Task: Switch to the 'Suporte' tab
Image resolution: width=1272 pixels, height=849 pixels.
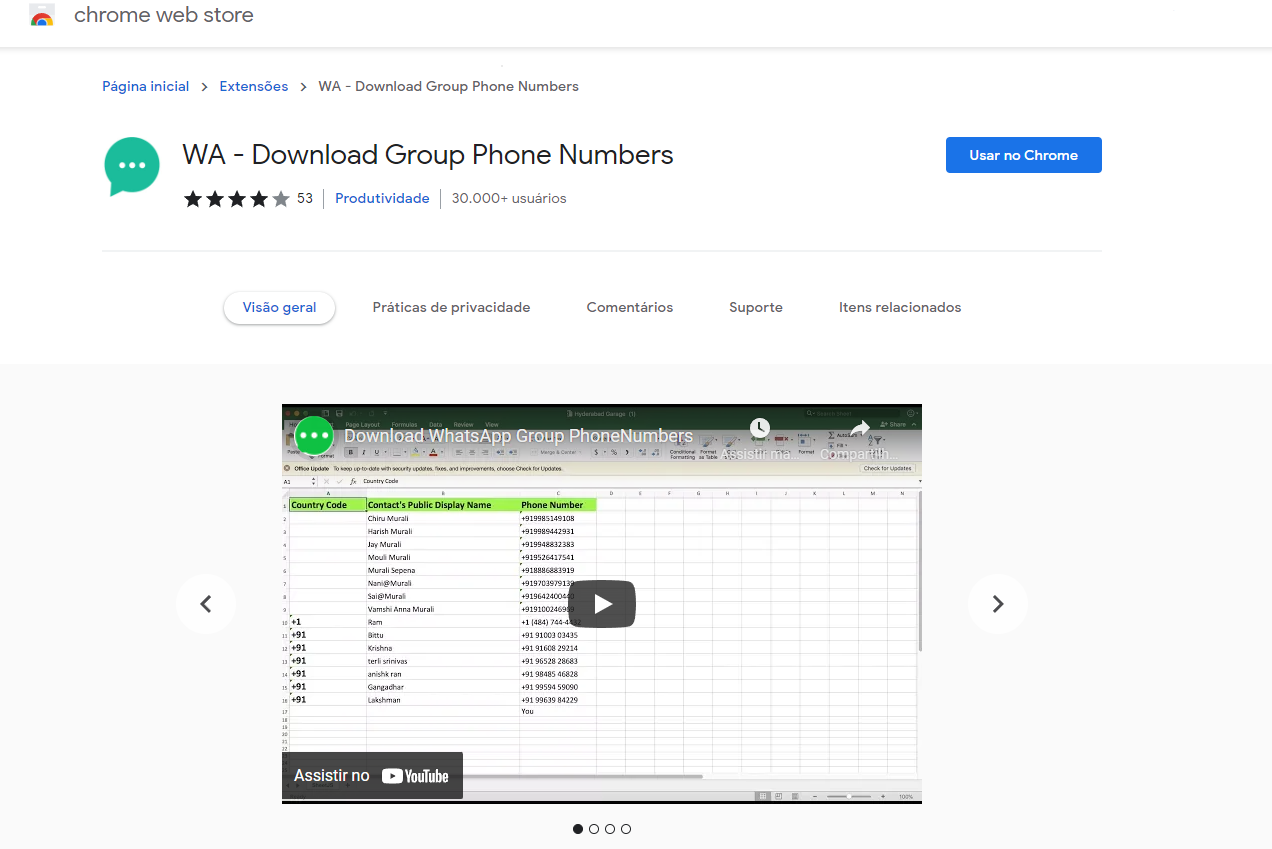Action: [x=756, y=308]
